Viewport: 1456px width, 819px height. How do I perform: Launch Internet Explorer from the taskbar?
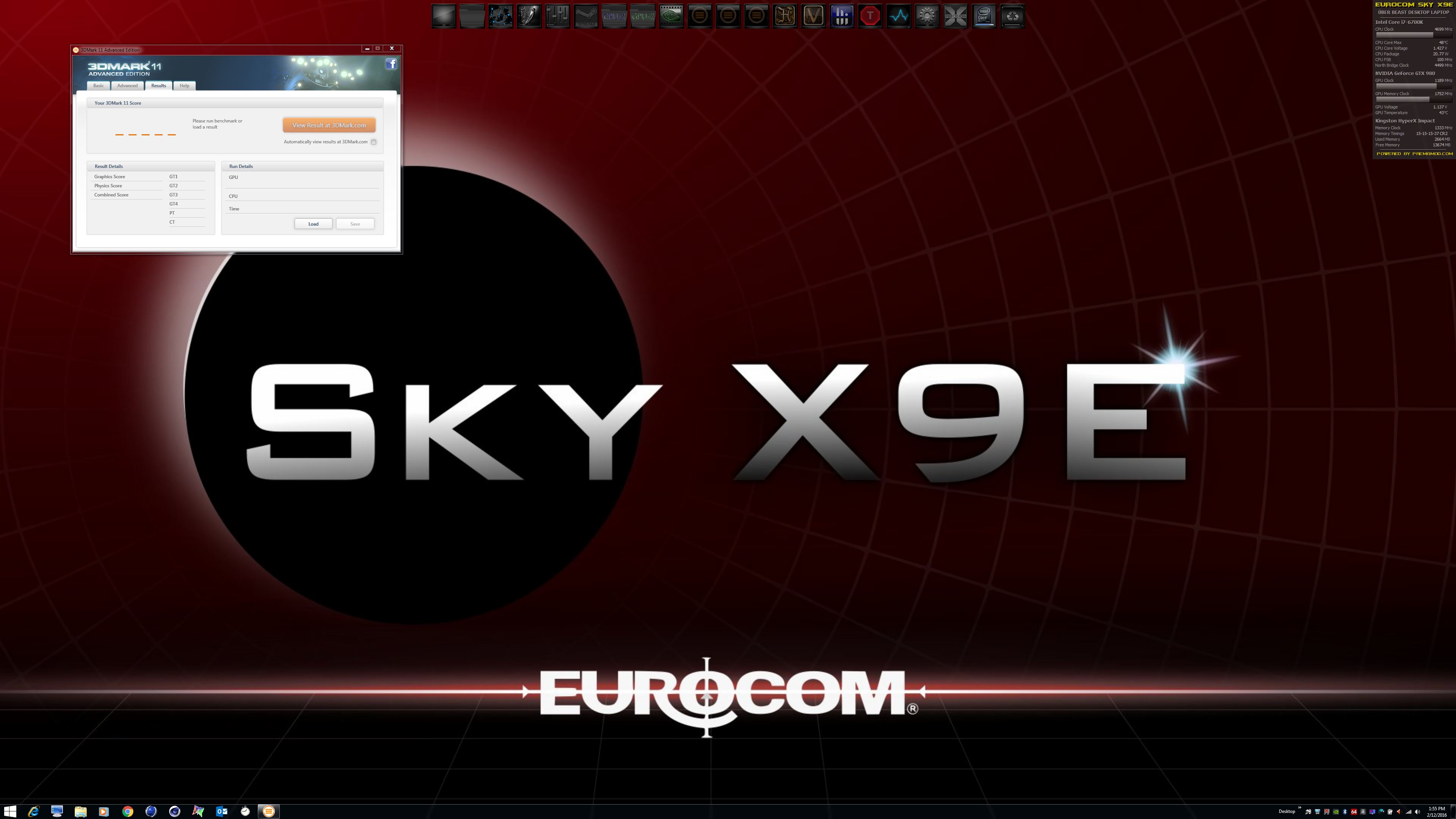click(33, 812)
